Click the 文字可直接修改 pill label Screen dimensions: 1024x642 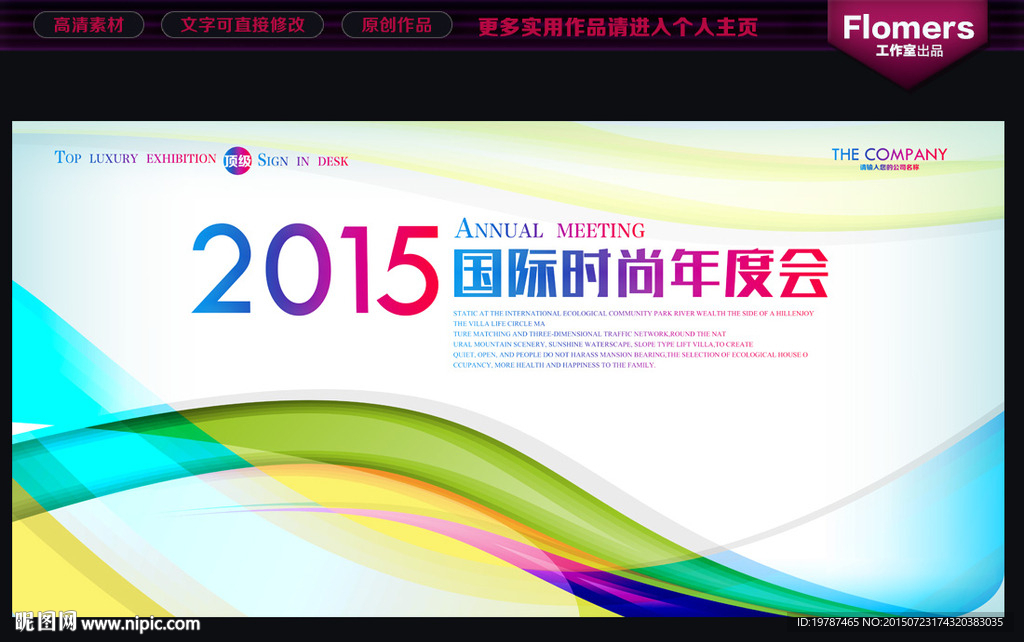(242, 25)
